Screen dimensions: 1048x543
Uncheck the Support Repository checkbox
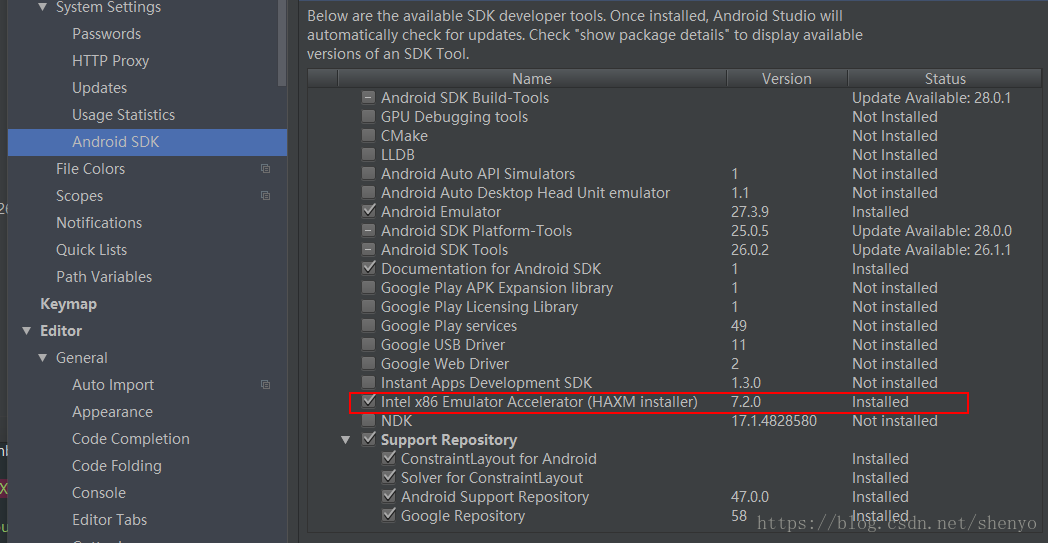coord(368,440)
